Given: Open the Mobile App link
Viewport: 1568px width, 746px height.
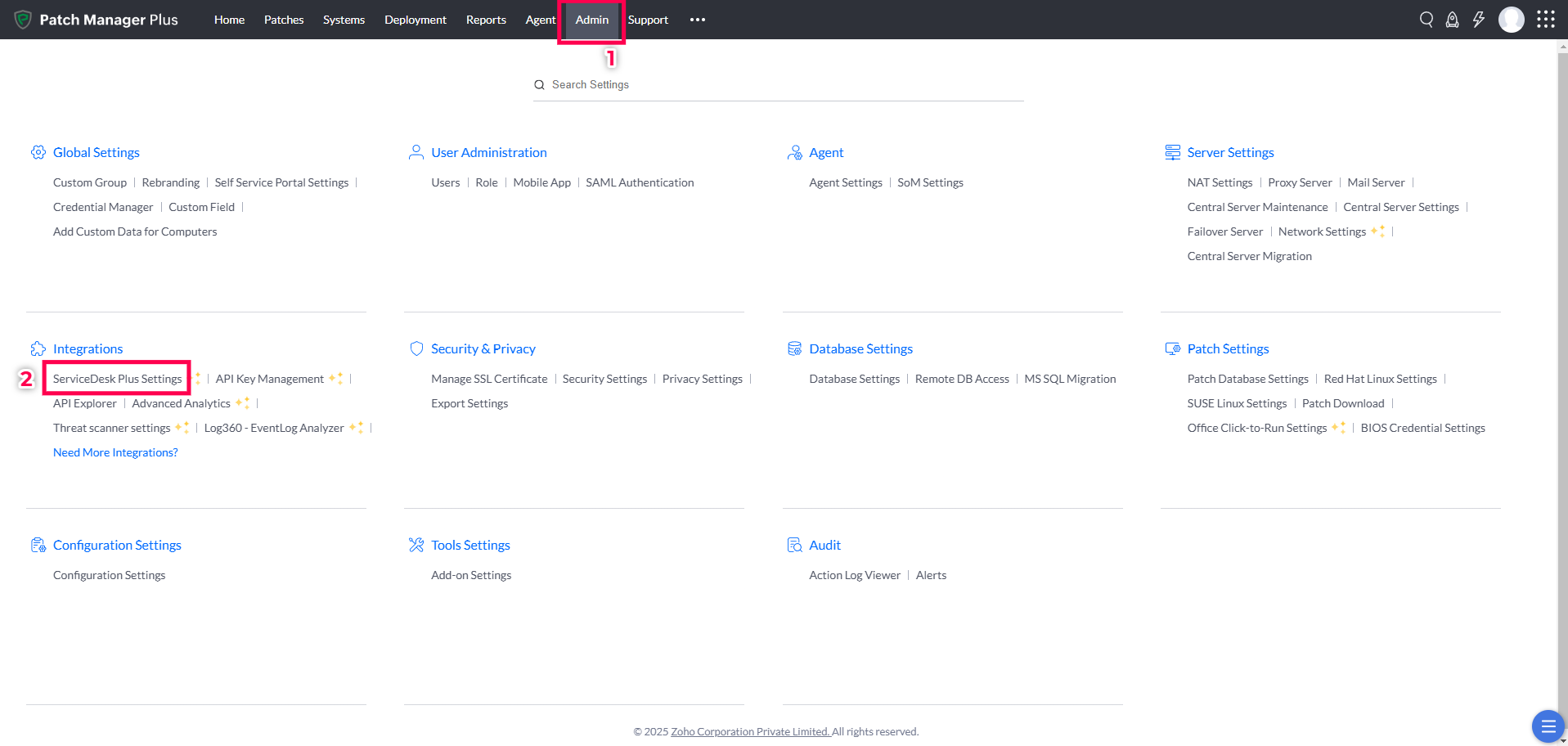Looking at the screenshot, I should point(542,182).
